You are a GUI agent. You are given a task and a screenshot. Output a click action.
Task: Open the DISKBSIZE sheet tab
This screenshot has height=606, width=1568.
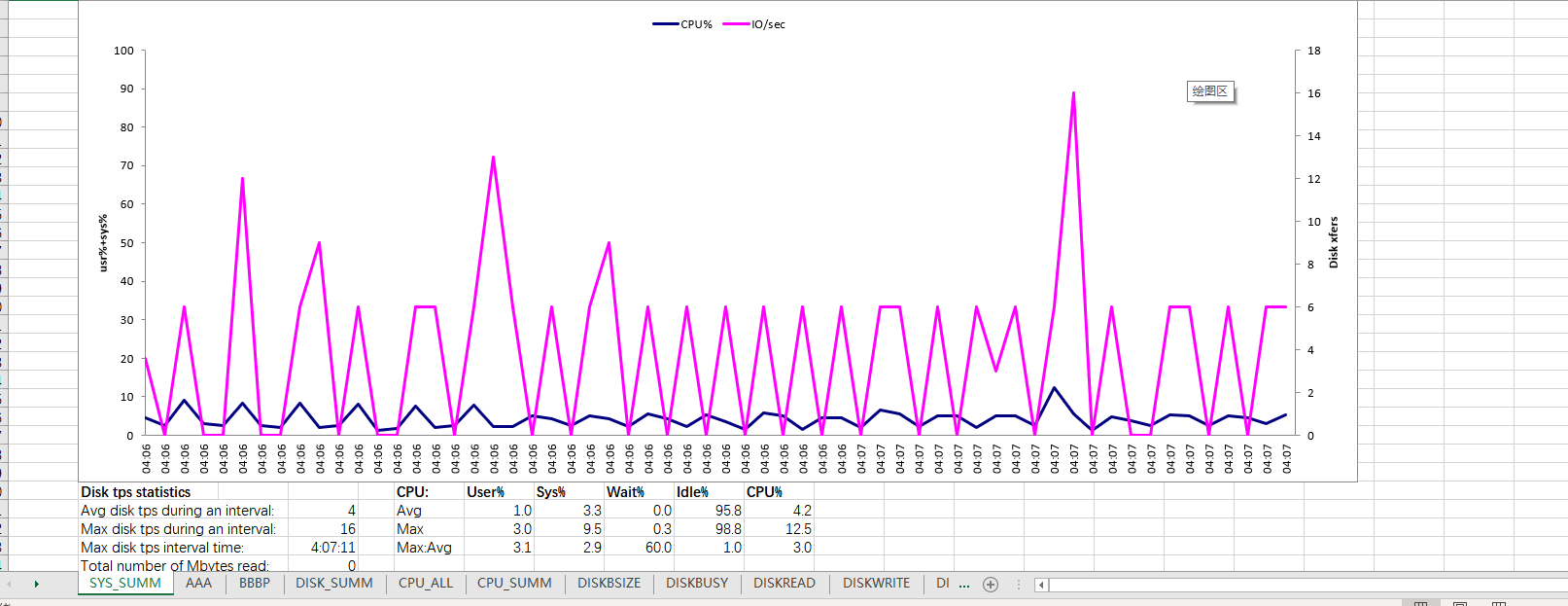pos(610,584)
